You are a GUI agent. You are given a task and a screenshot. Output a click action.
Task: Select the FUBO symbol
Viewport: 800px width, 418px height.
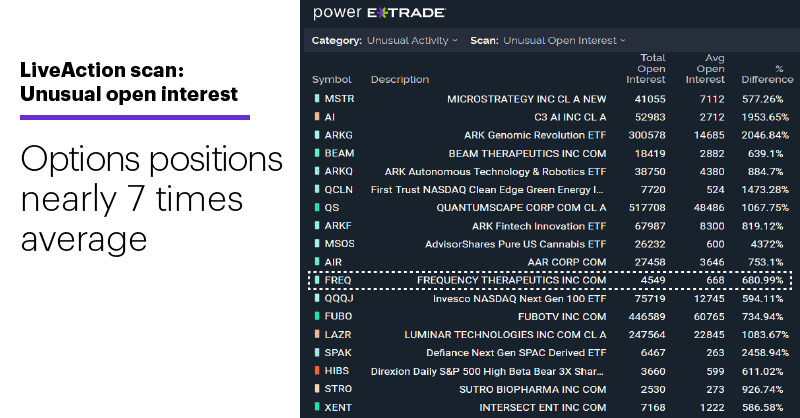(338, 316)
